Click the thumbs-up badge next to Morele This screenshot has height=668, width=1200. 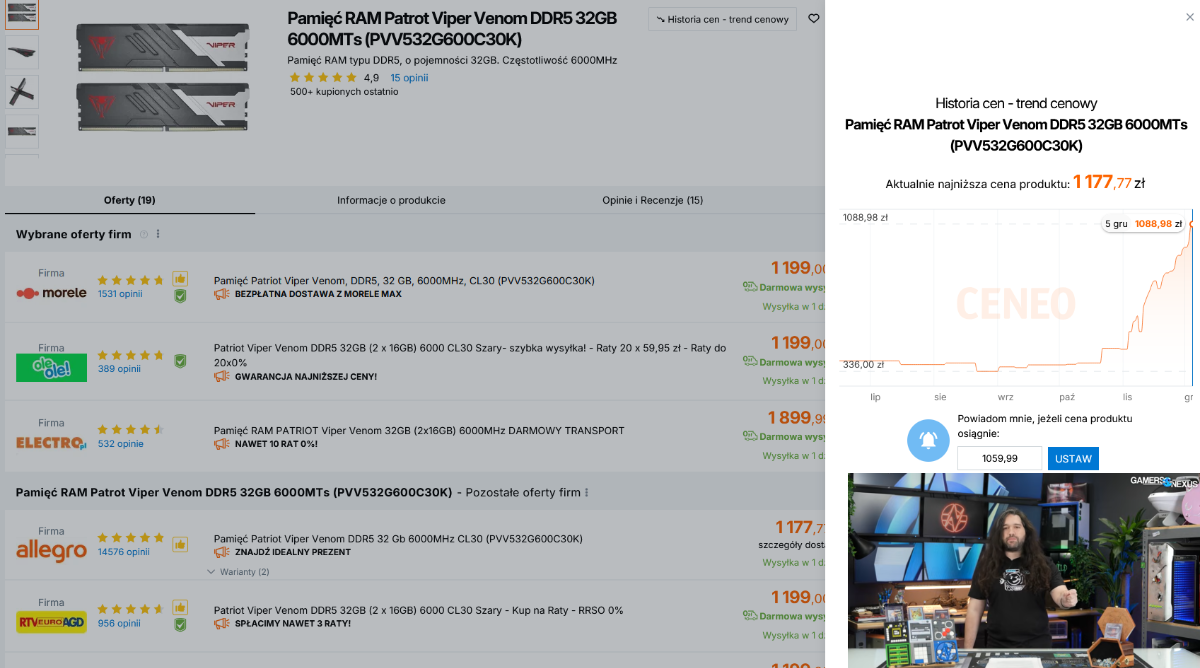point(180,279)
